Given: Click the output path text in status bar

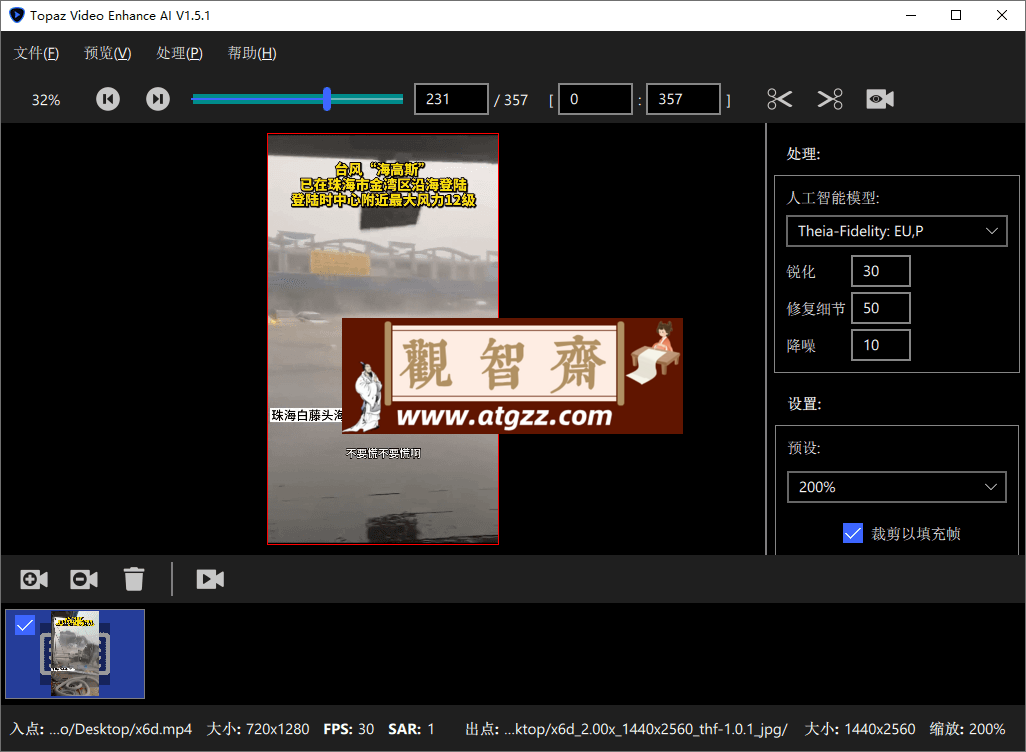Looking at the screenshot, I should click(646, 729).
